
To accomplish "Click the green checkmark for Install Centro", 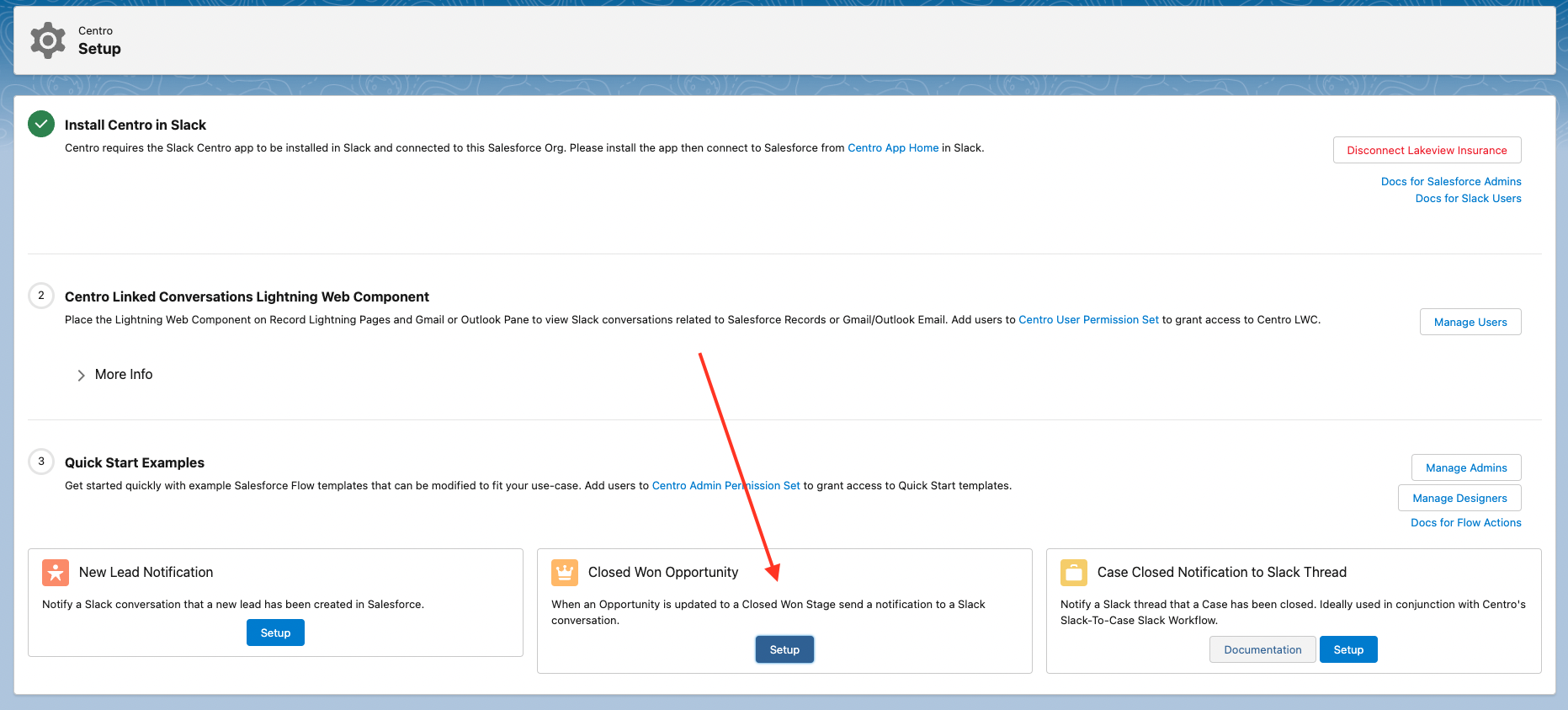I will [x=41, y=124].
